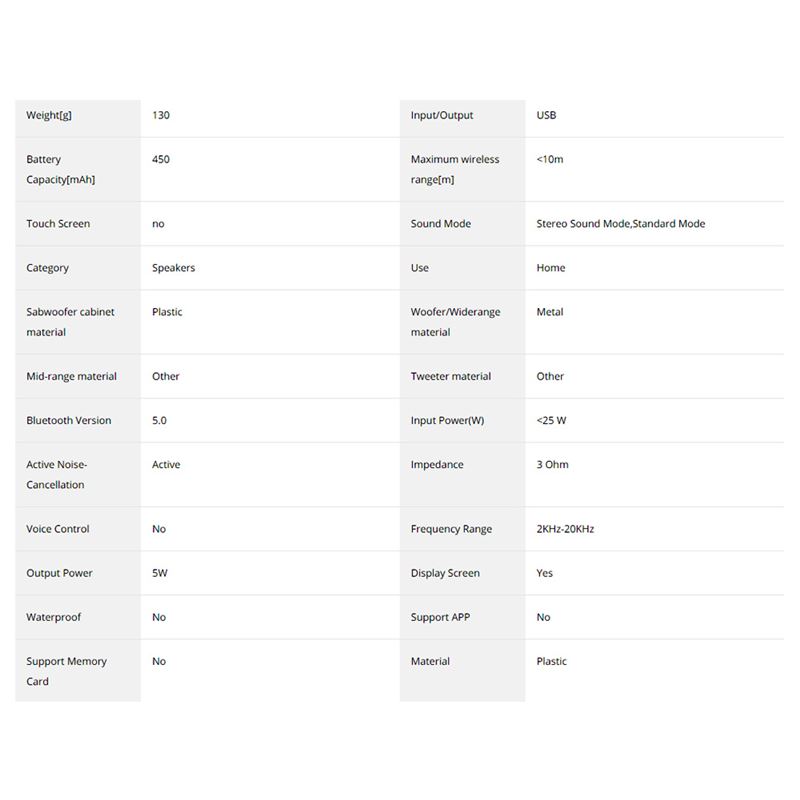Click the Support Memory Card label
Image resolution: width=800 pixels, height=800 pixels.
tap(66, 671)
